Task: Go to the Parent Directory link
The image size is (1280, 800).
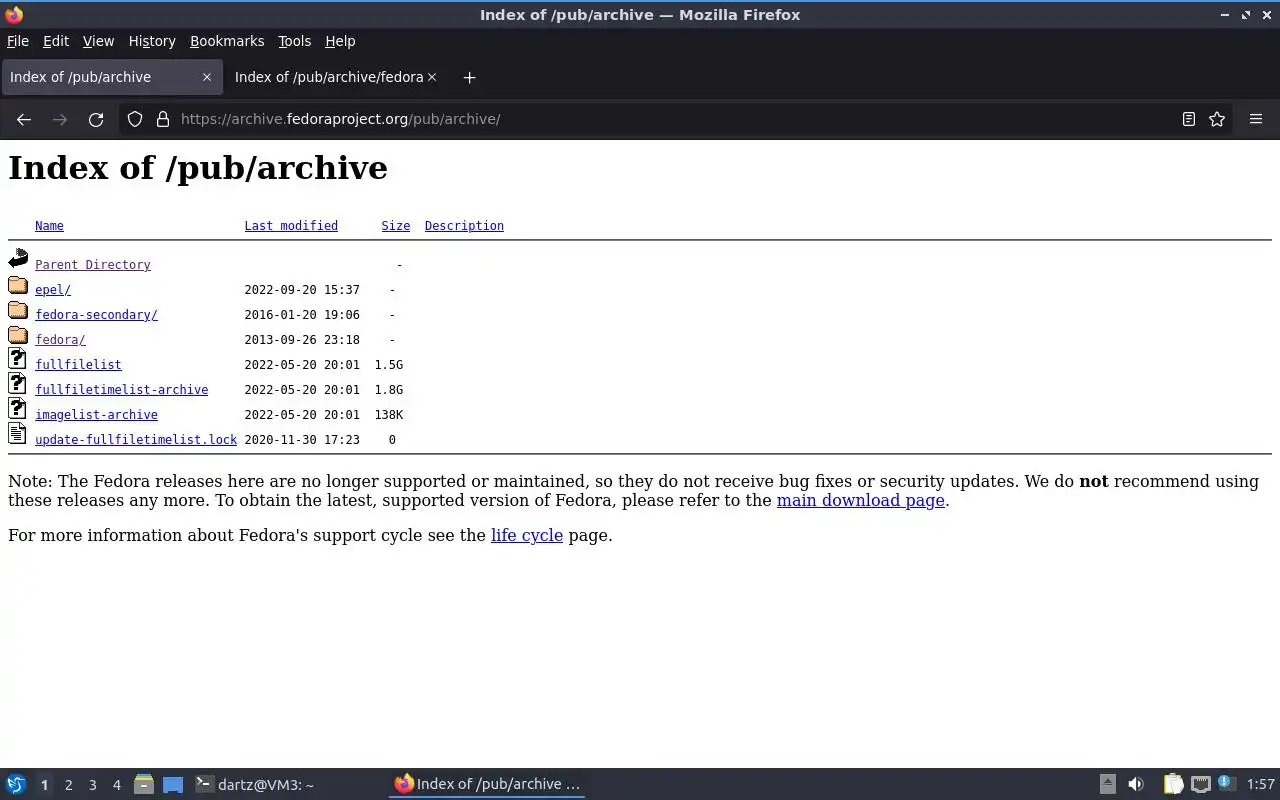Action: [x=93, y=265]
